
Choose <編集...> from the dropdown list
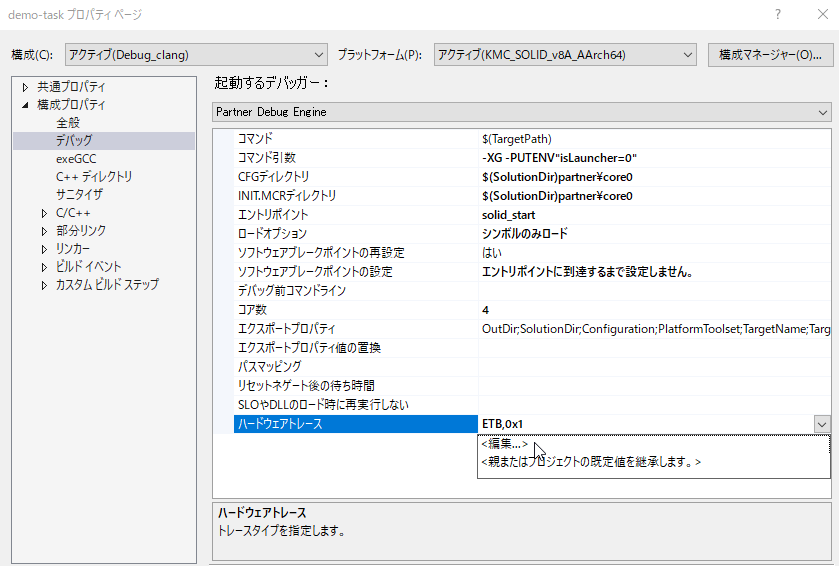tap(504, 444)
